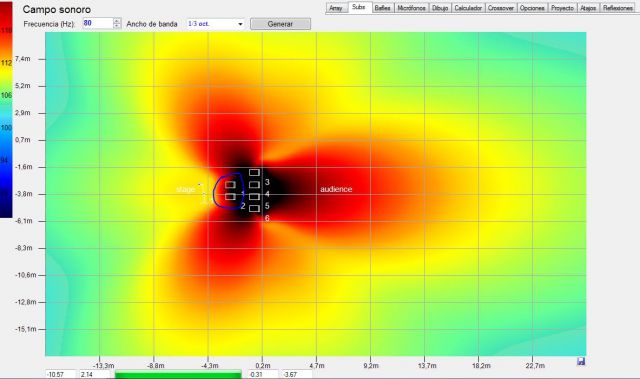Click the 106 value on the color scale

[x=6, y=95]
